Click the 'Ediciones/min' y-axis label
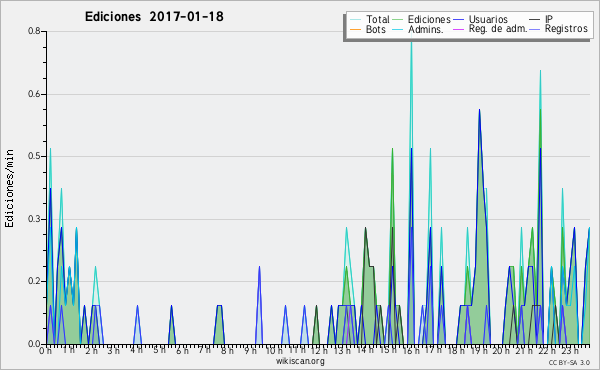Screen dimensions: 600x370 9,188
